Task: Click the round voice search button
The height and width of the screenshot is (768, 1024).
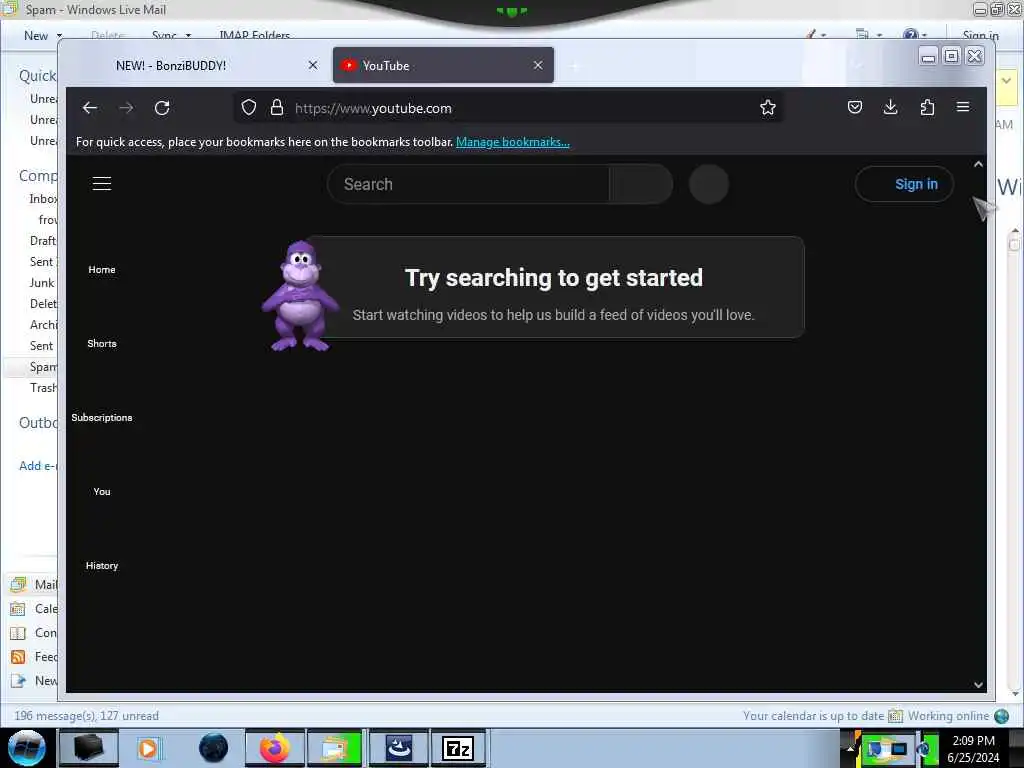Action: (709, 184)
